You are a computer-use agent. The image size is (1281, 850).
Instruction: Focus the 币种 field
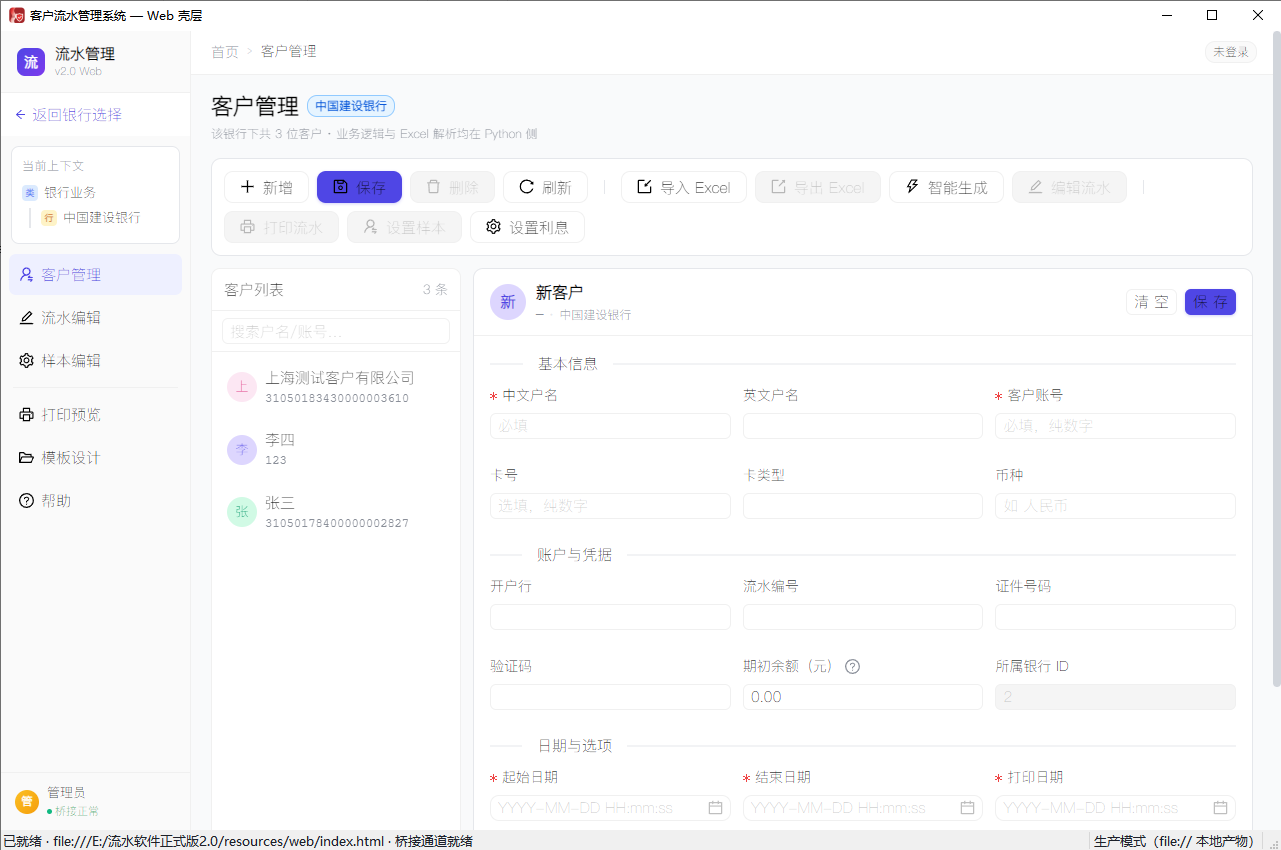pyautogui.click(x=1115, y=506)
